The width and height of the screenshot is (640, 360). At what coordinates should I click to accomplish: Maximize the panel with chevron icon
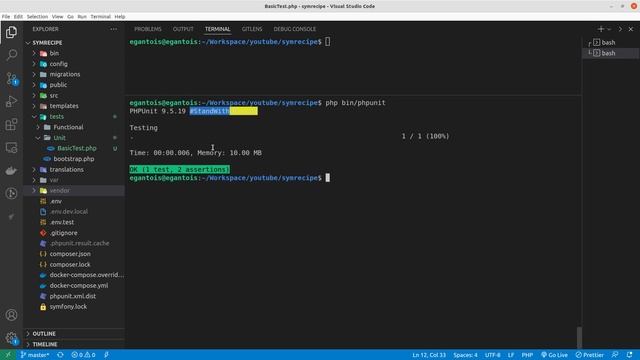click(620, 29)
